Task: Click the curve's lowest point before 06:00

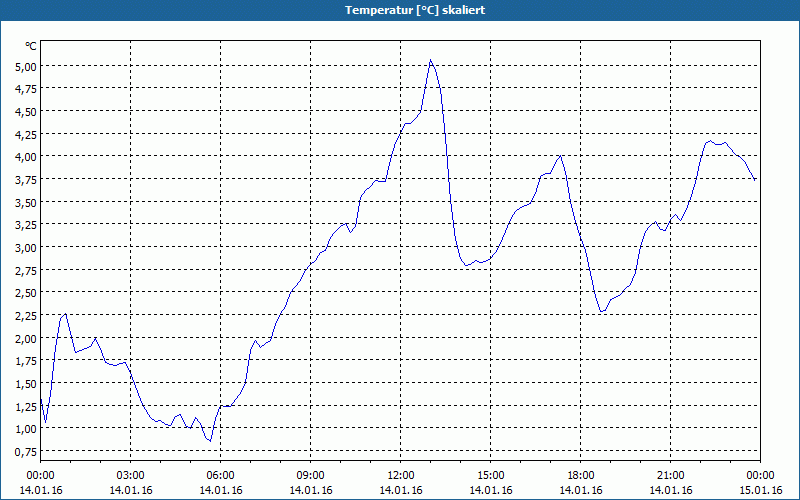Action: pyautogui.click(x=210, y=441)
